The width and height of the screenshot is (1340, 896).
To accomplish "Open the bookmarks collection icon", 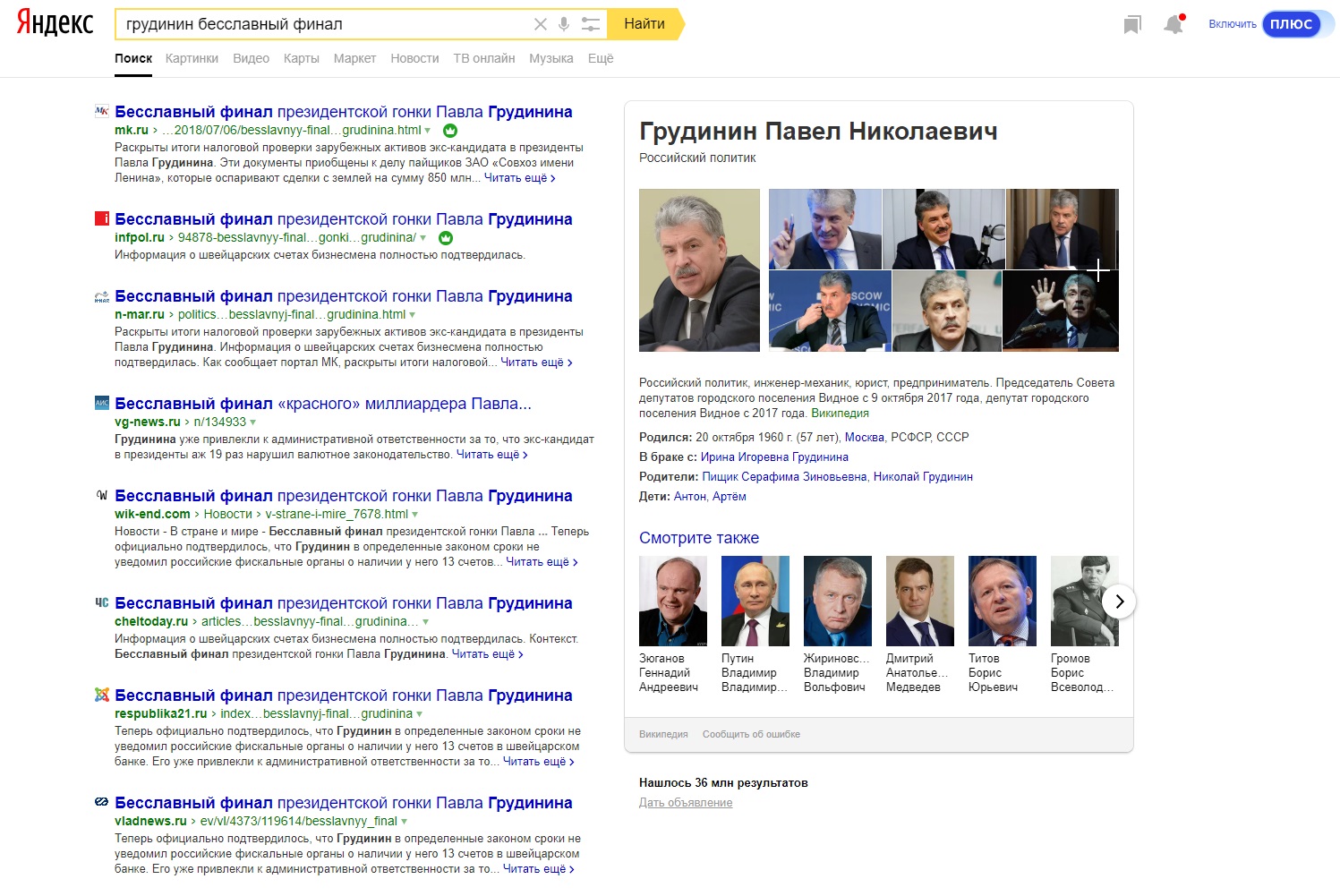I will click(1132, 25).
